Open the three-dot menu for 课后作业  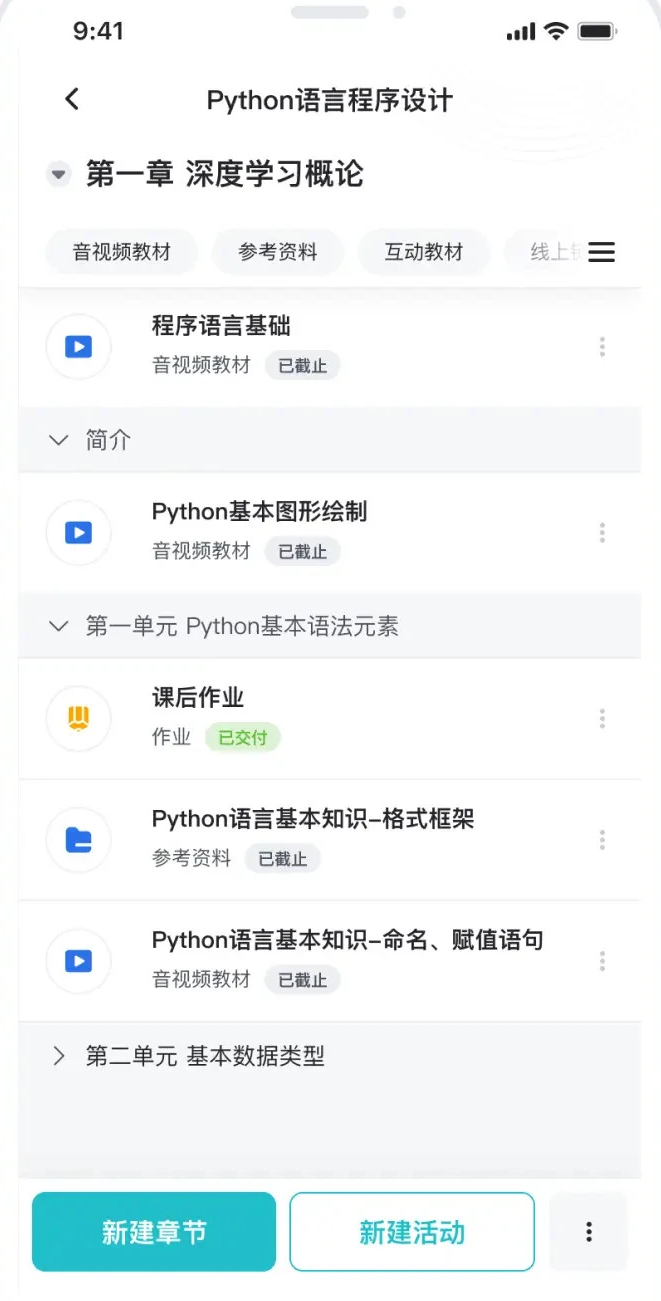[602, 718]
